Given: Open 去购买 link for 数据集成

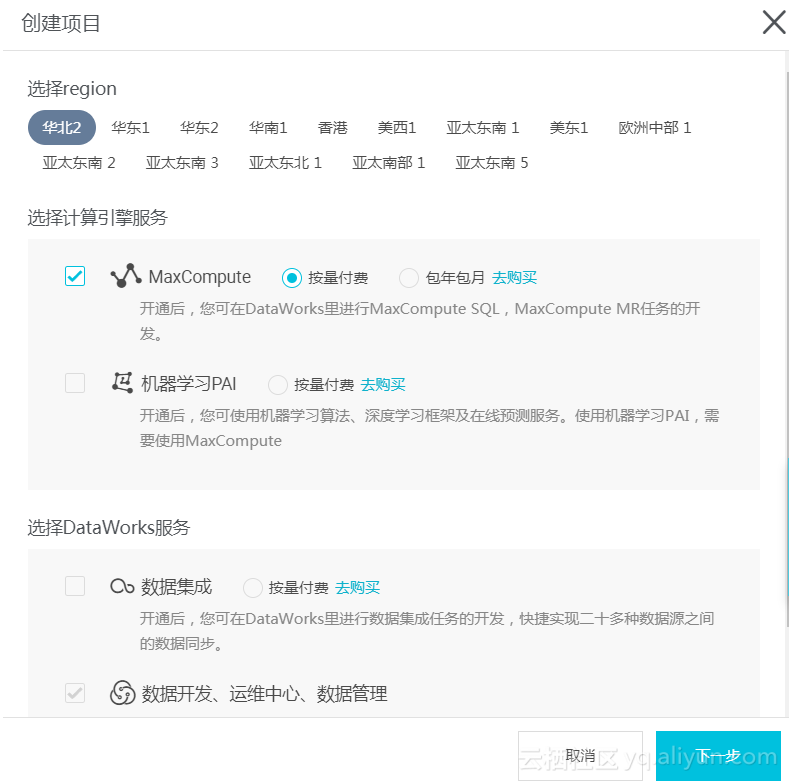Looking at the screenshot, I should pyautogui.click(x=357, y=588).
